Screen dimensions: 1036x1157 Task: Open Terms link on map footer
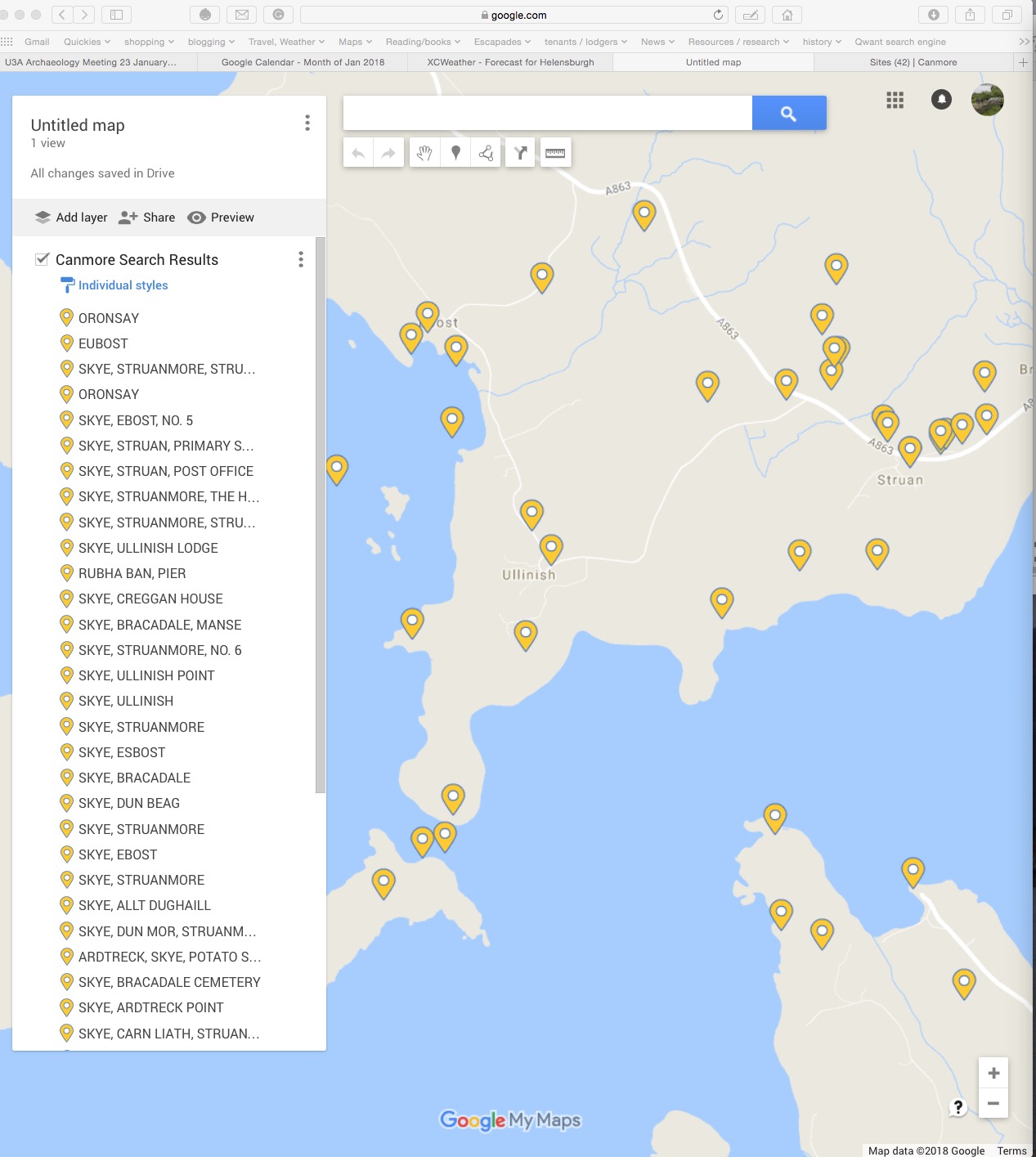[1011, 1150]
